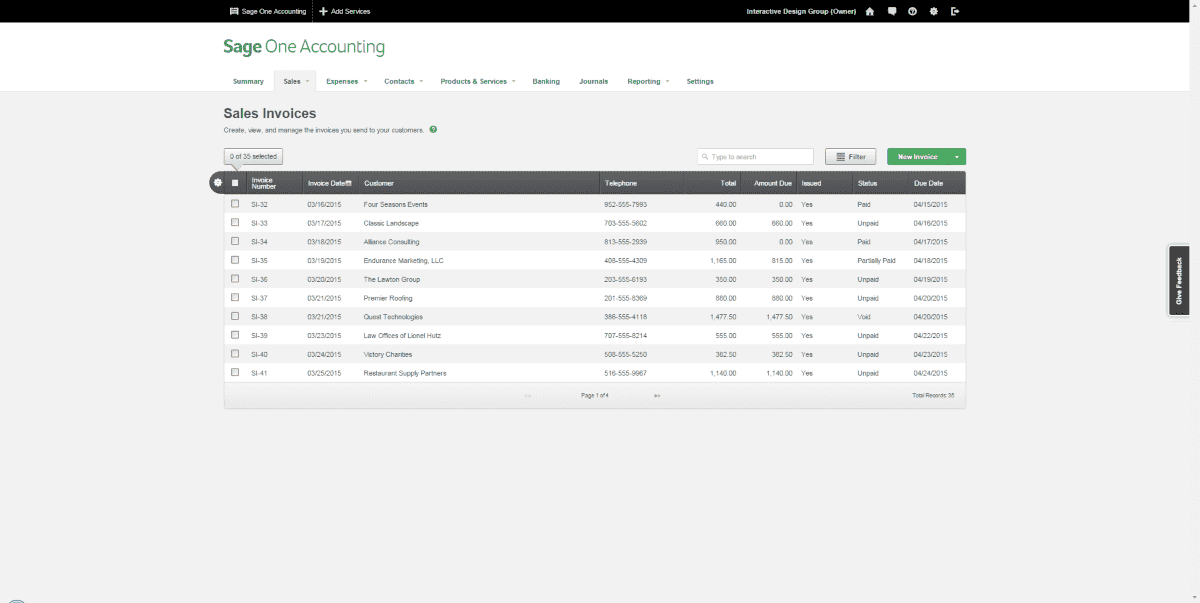Toggle the select-all checkbox in table header
1200x603 pixels.
tap(236, 183)
